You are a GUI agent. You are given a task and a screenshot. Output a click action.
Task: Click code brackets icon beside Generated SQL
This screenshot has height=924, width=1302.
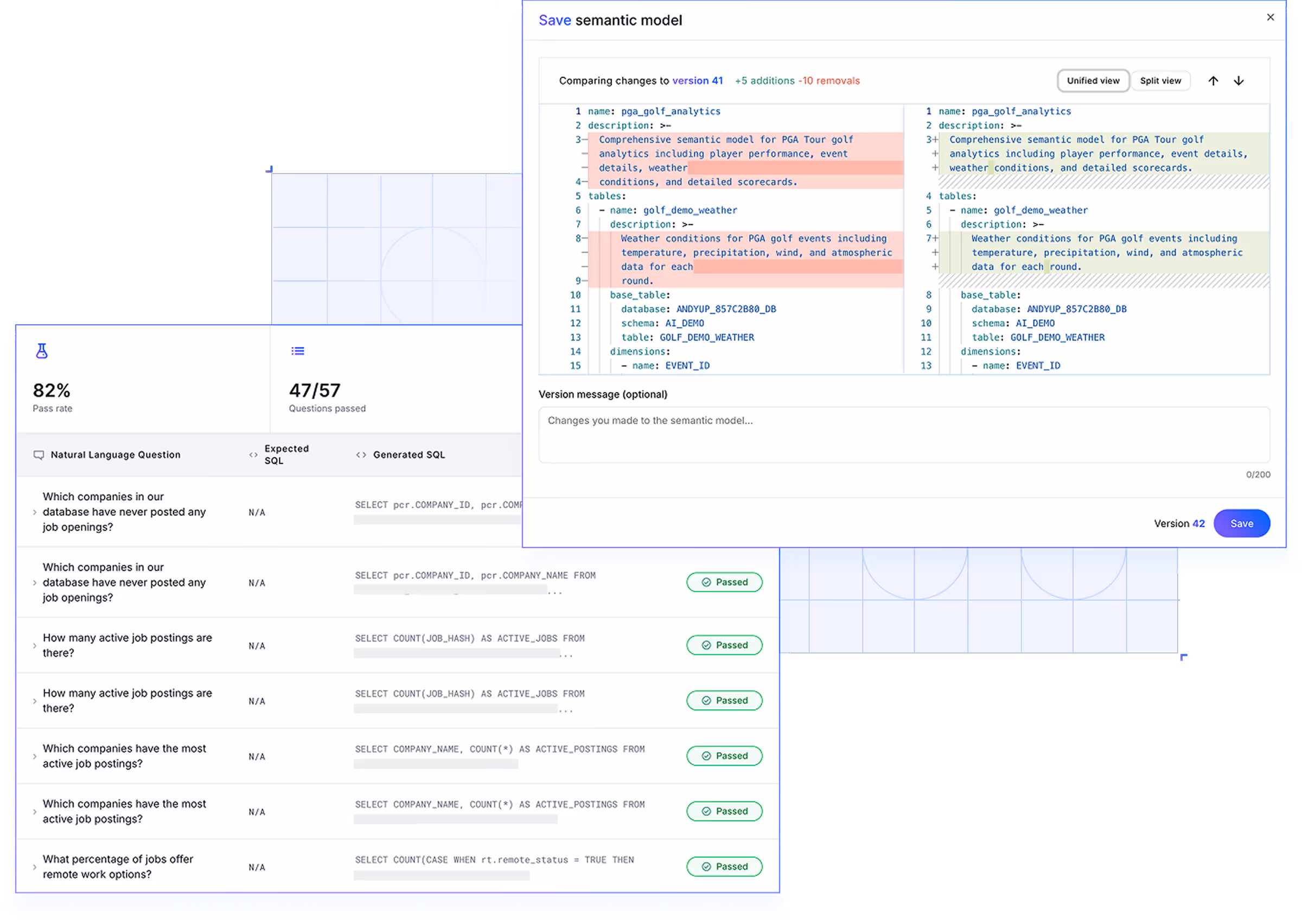361,454
